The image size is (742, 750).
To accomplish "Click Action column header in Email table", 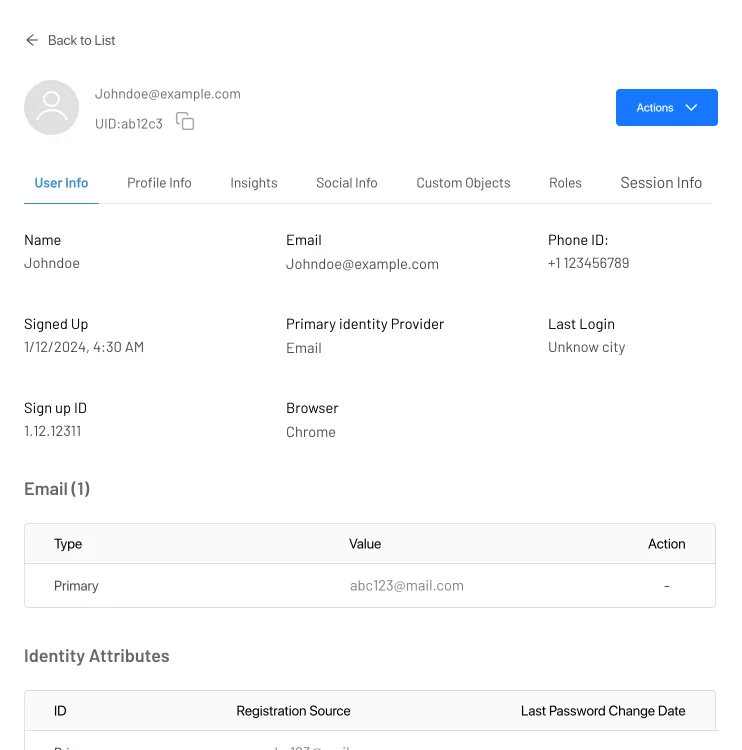I will 666,544.
